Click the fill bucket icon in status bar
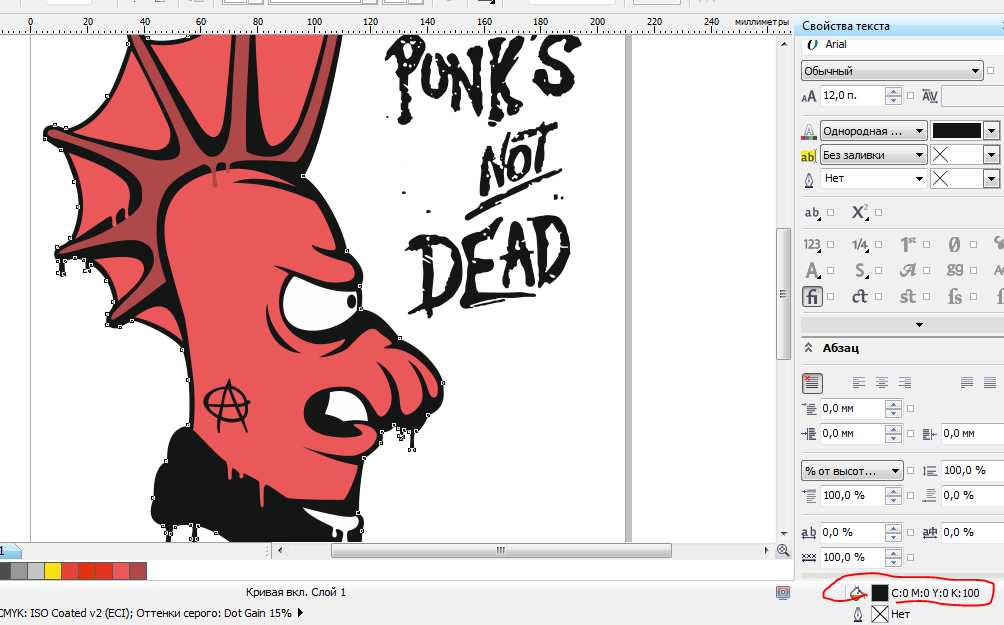Image resolution: width=1004 pixels, height=625 pixels. point(857,593)
